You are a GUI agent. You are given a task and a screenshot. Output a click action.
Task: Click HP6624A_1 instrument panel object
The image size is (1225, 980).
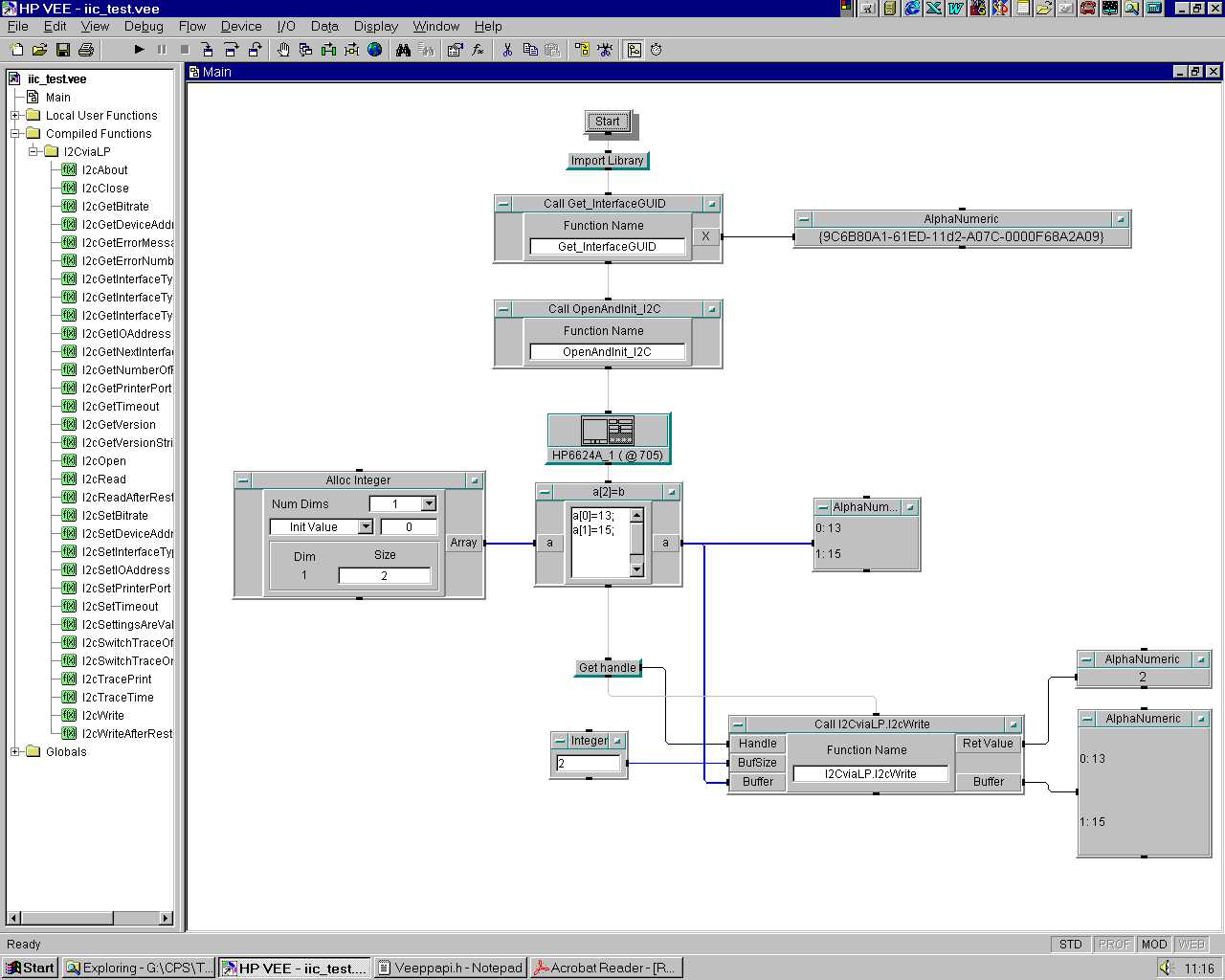608,438
